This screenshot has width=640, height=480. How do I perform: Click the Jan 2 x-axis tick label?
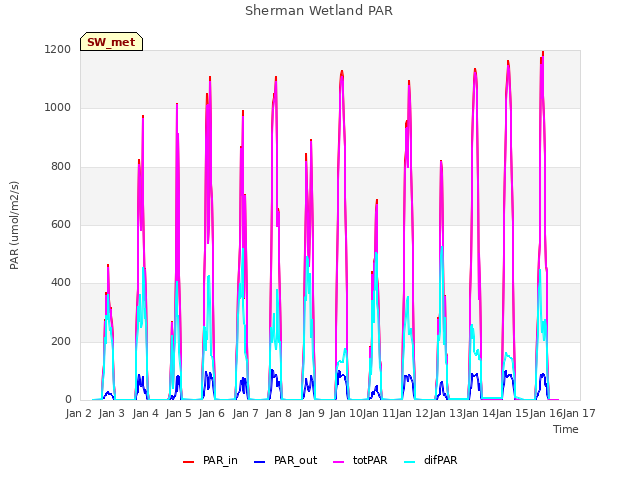click(79, 413)
